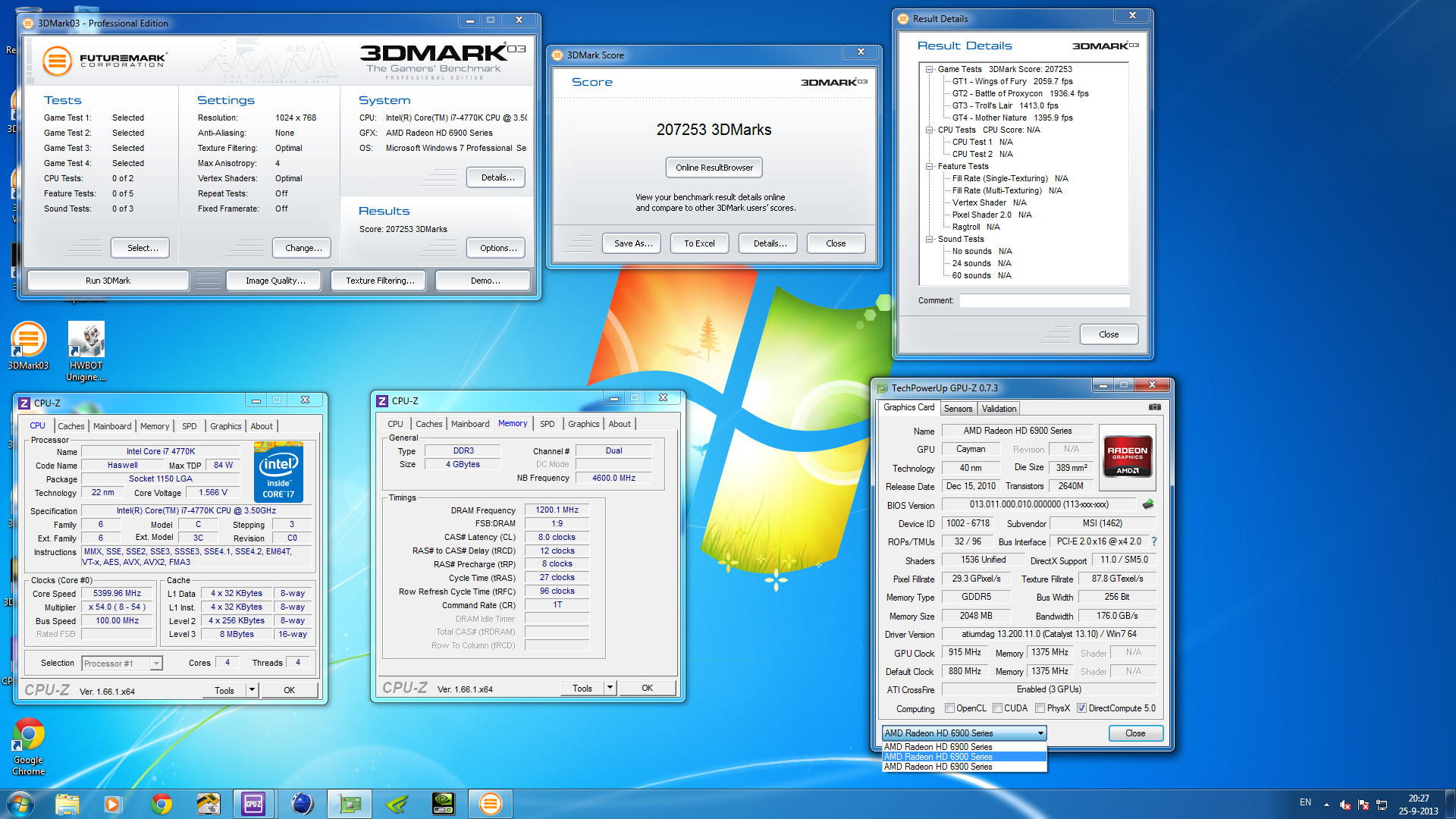Open the 3DMark03 desktop shortcut
1456x819 pixels.
[x=28, y=346]
